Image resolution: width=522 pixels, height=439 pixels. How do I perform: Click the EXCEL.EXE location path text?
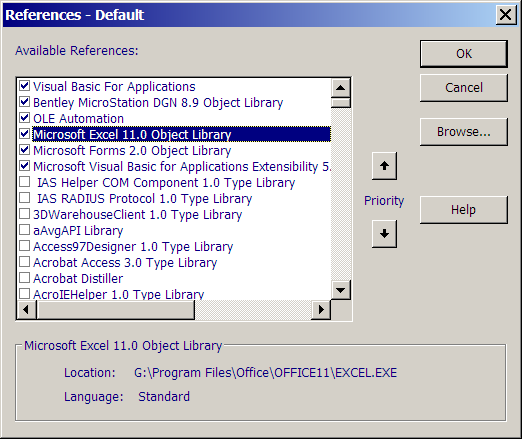pos(265,373)
